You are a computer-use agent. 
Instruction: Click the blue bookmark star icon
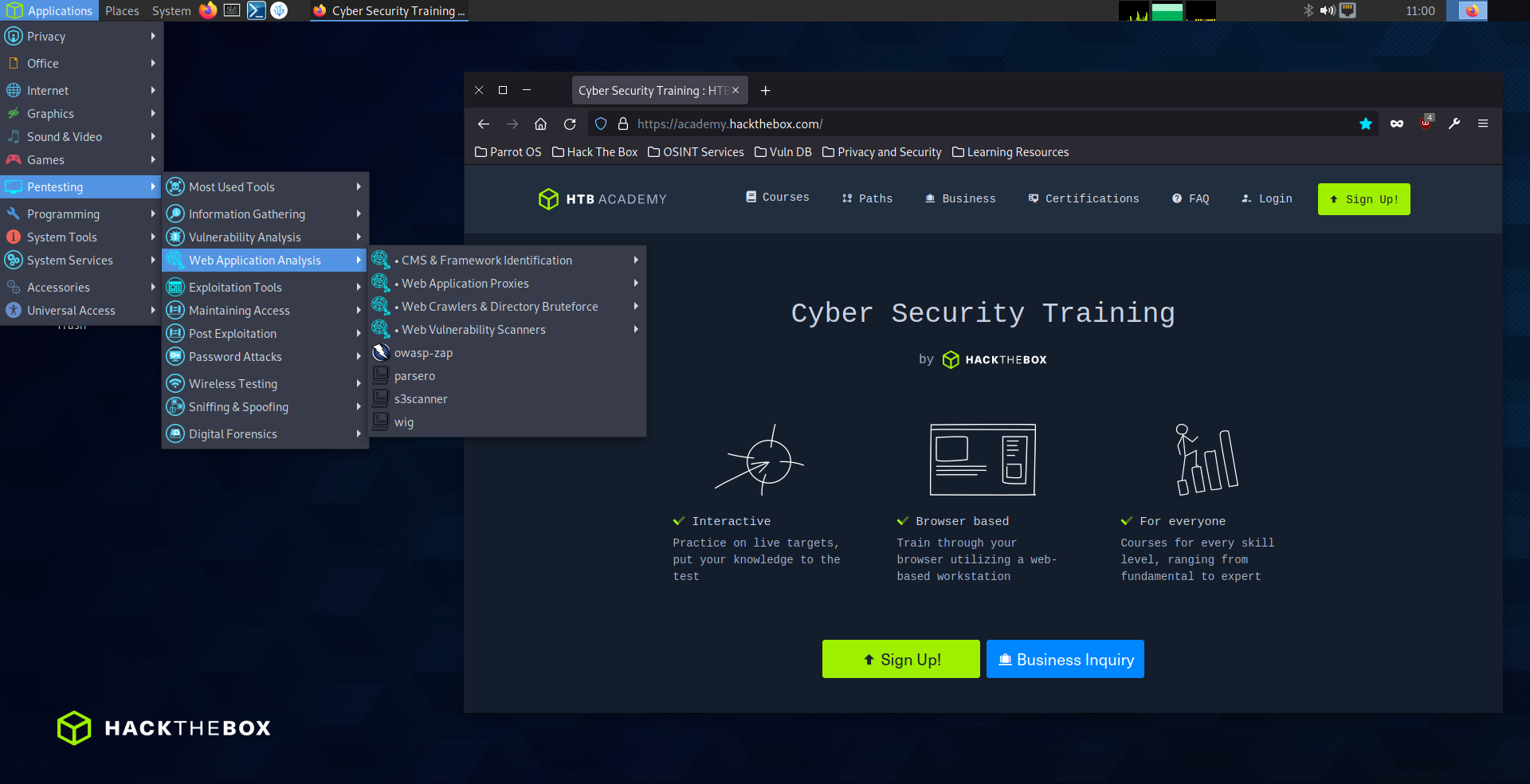1366,123
